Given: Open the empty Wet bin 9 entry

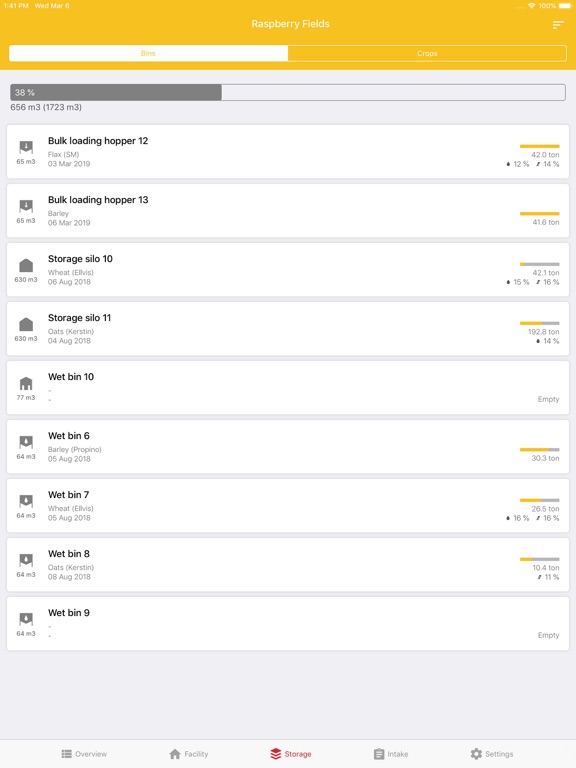Looking at the screenshot, I should [x=288, y=624].
